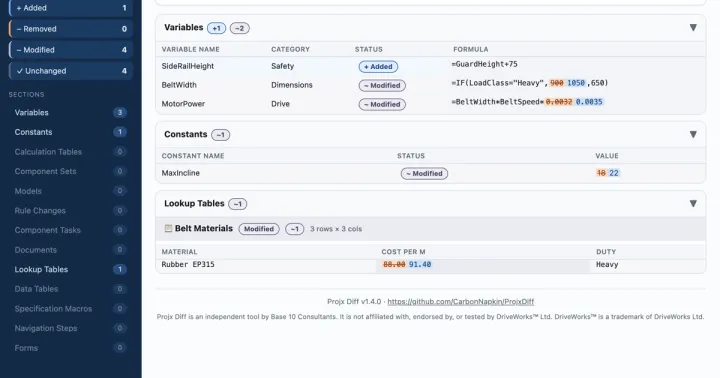
Task: Click the Belt Materials table title
Action: click(204, 228)
